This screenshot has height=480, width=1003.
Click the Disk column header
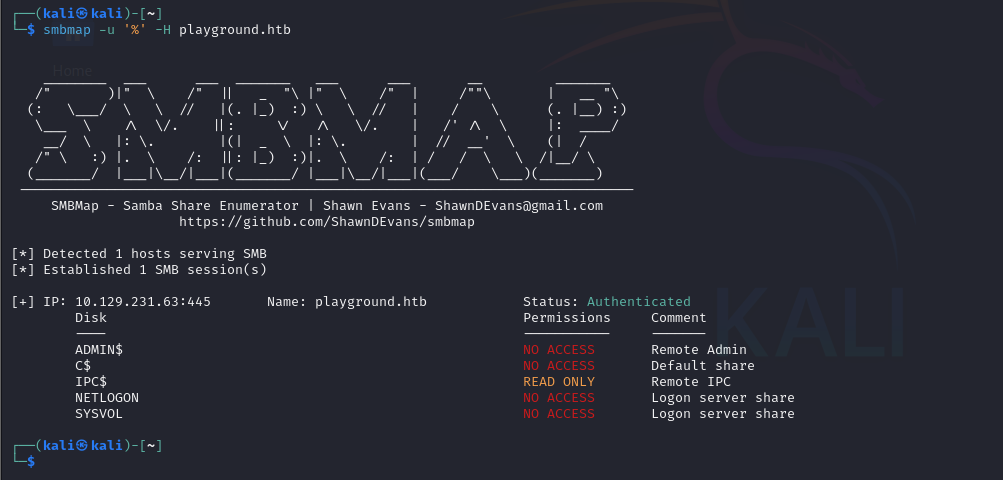[91, 317]
